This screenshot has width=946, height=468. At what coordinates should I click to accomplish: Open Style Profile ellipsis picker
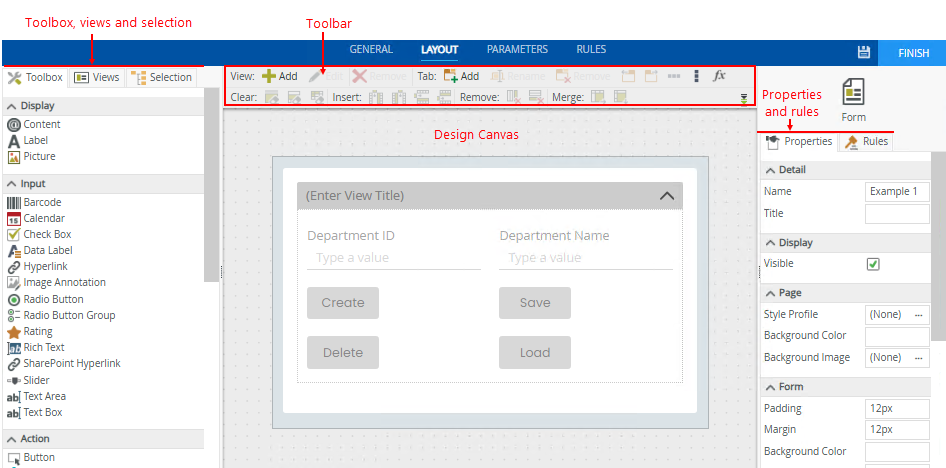pyautogui.click(x=919, y=314)
